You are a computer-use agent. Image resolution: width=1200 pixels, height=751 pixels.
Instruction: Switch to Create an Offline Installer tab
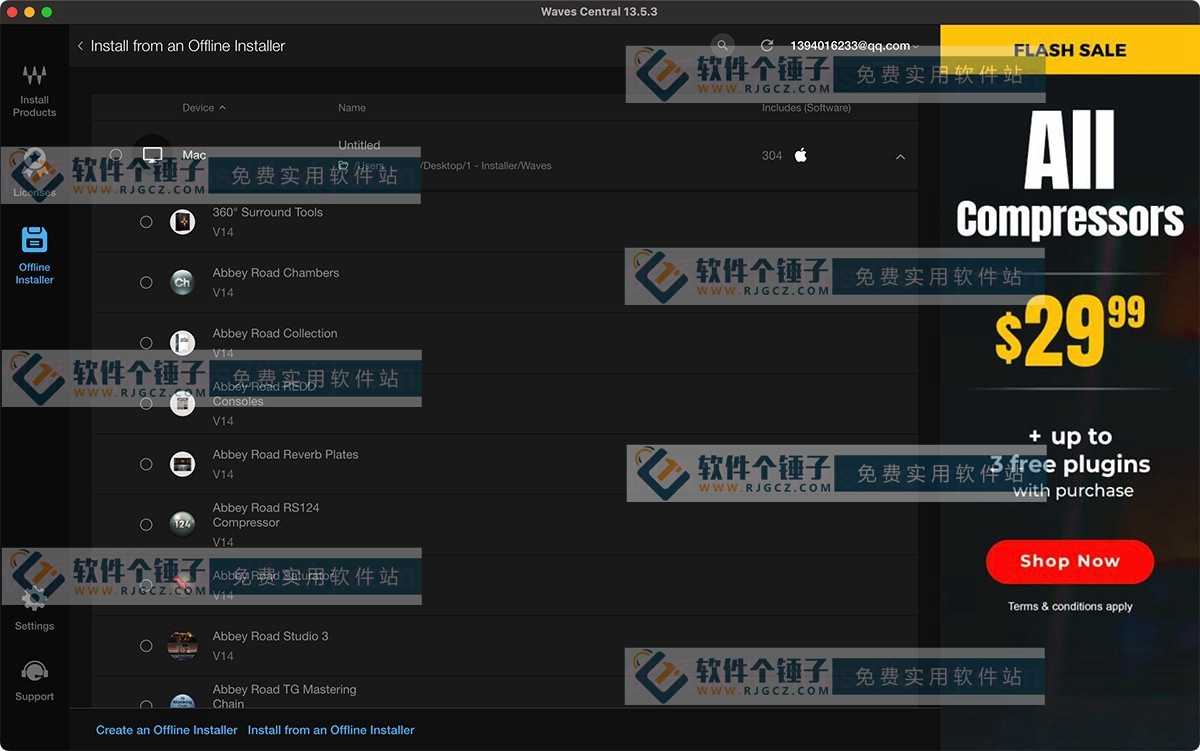coord(167,730)
